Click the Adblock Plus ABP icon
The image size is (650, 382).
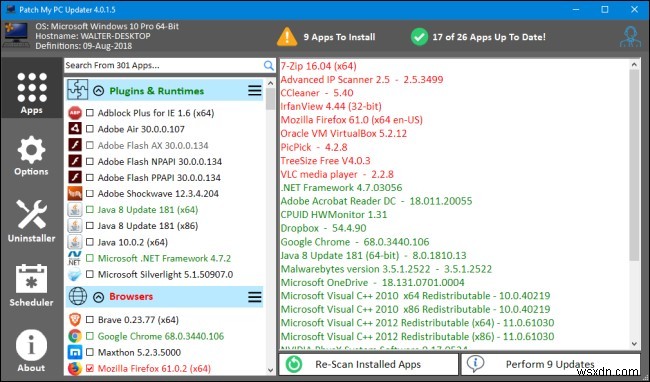(75, 113)
